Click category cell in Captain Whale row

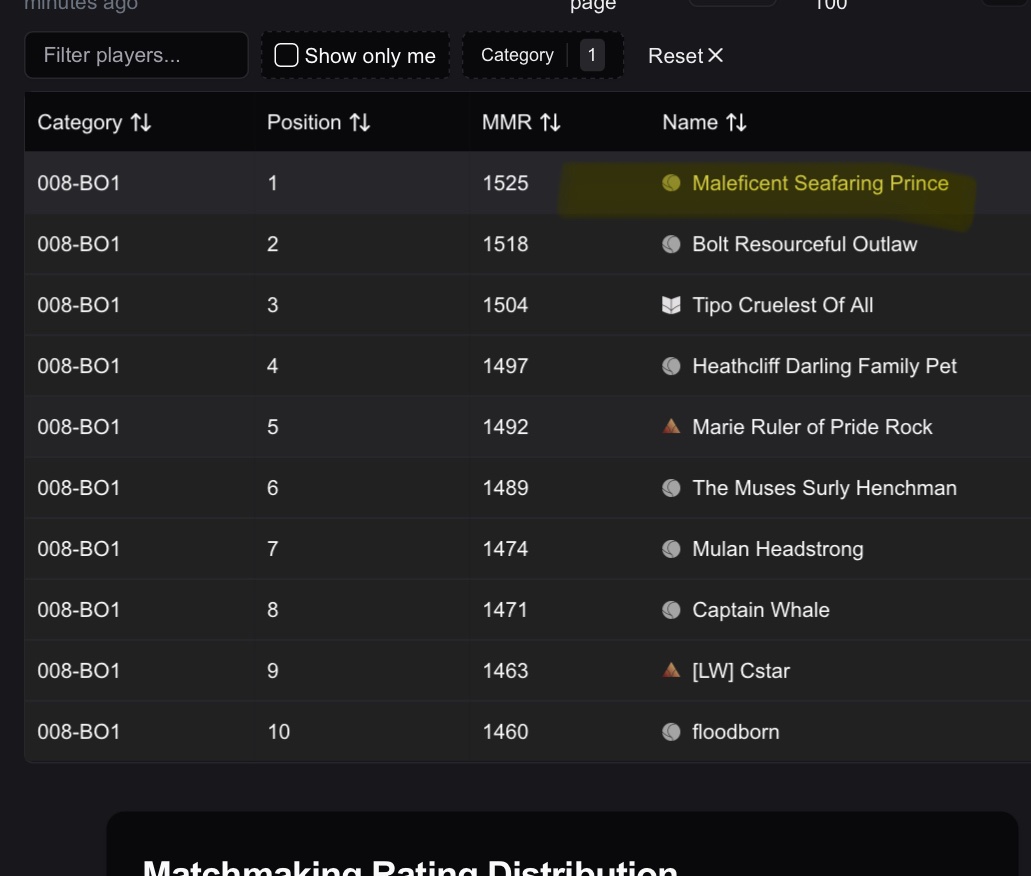tap(78, 610)
